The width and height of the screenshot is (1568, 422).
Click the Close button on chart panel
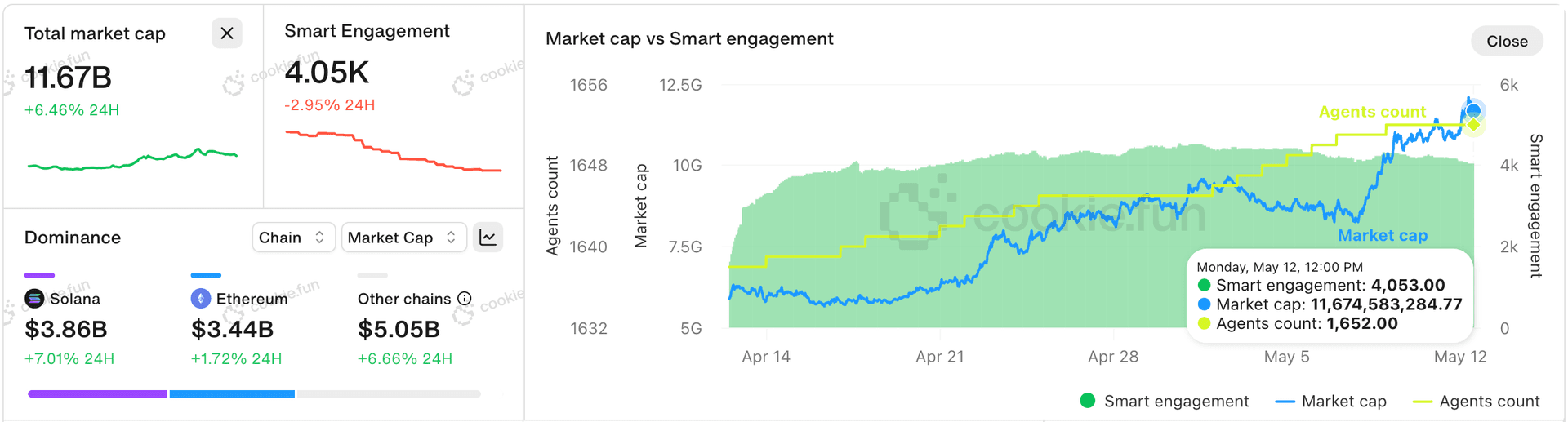[1507, 41]
